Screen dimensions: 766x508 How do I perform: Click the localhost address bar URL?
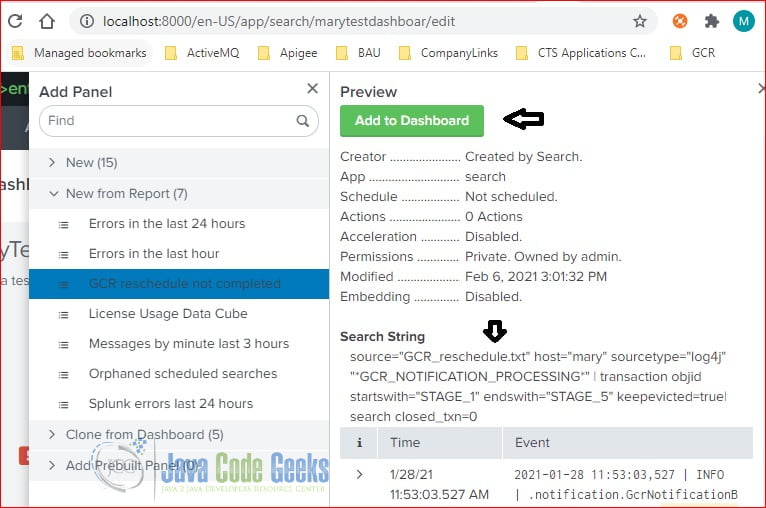[279, 21]
